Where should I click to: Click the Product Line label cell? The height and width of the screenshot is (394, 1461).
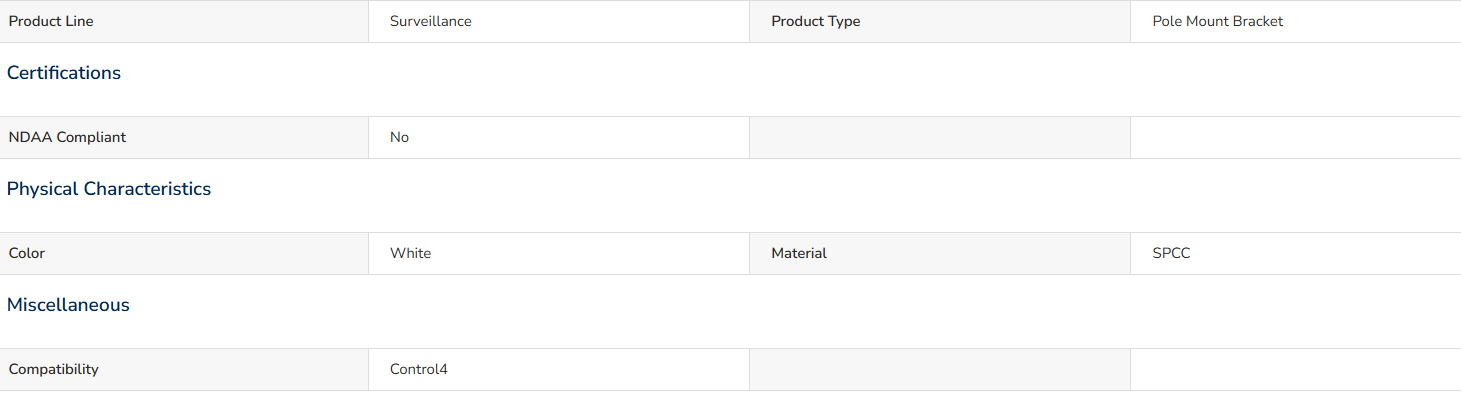tap(184, 21)
